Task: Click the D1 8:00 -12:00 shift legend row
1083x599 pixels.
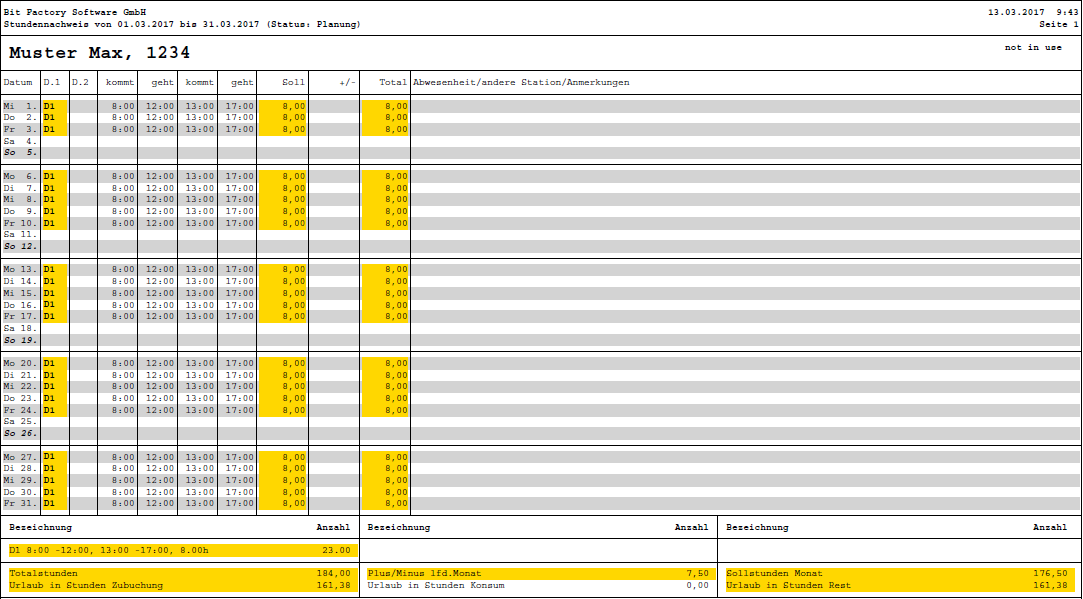Action: [x=180, y=550]
